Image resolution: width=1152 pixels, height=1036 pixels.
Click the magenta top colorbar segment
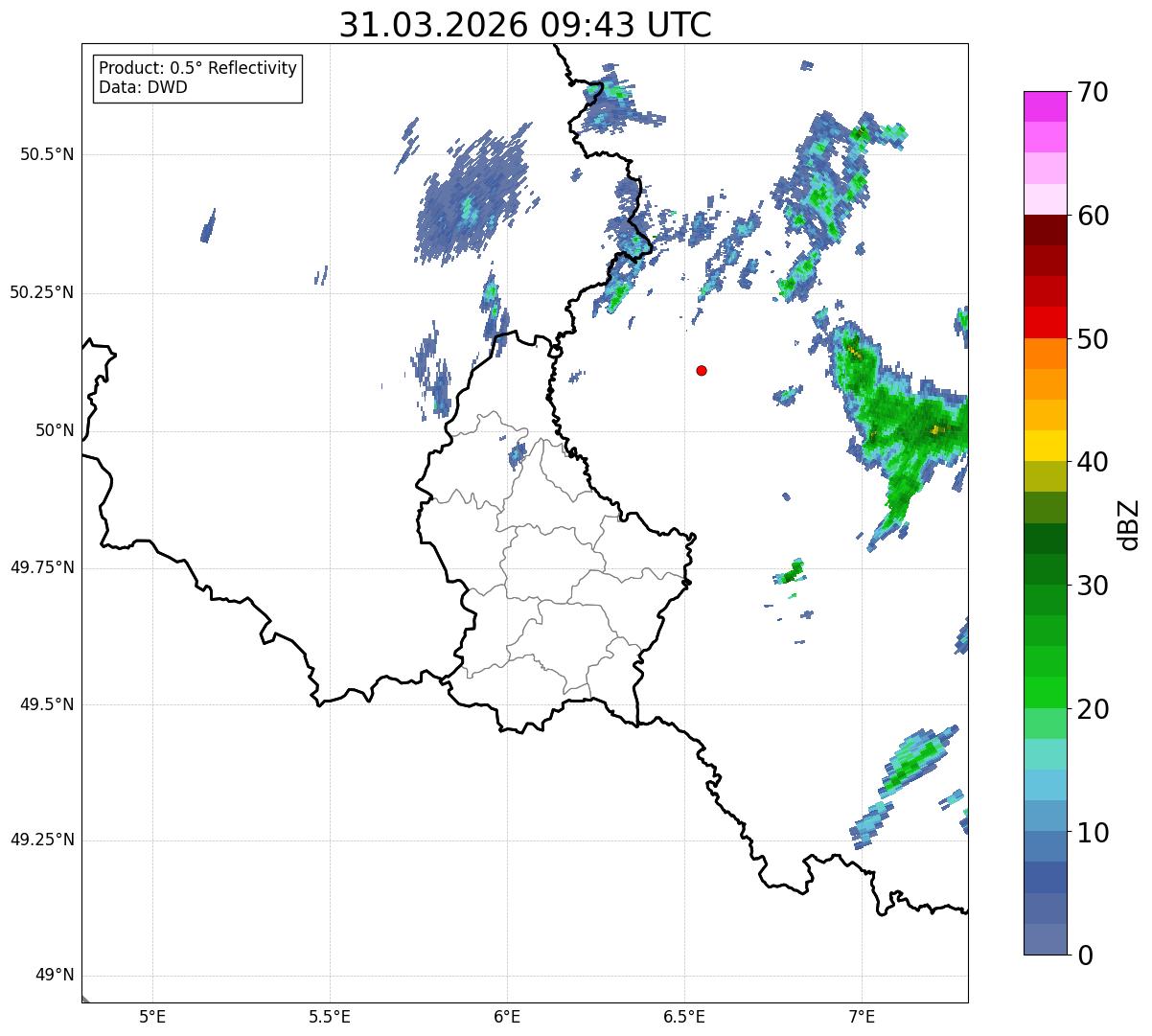click(1045, 106)
